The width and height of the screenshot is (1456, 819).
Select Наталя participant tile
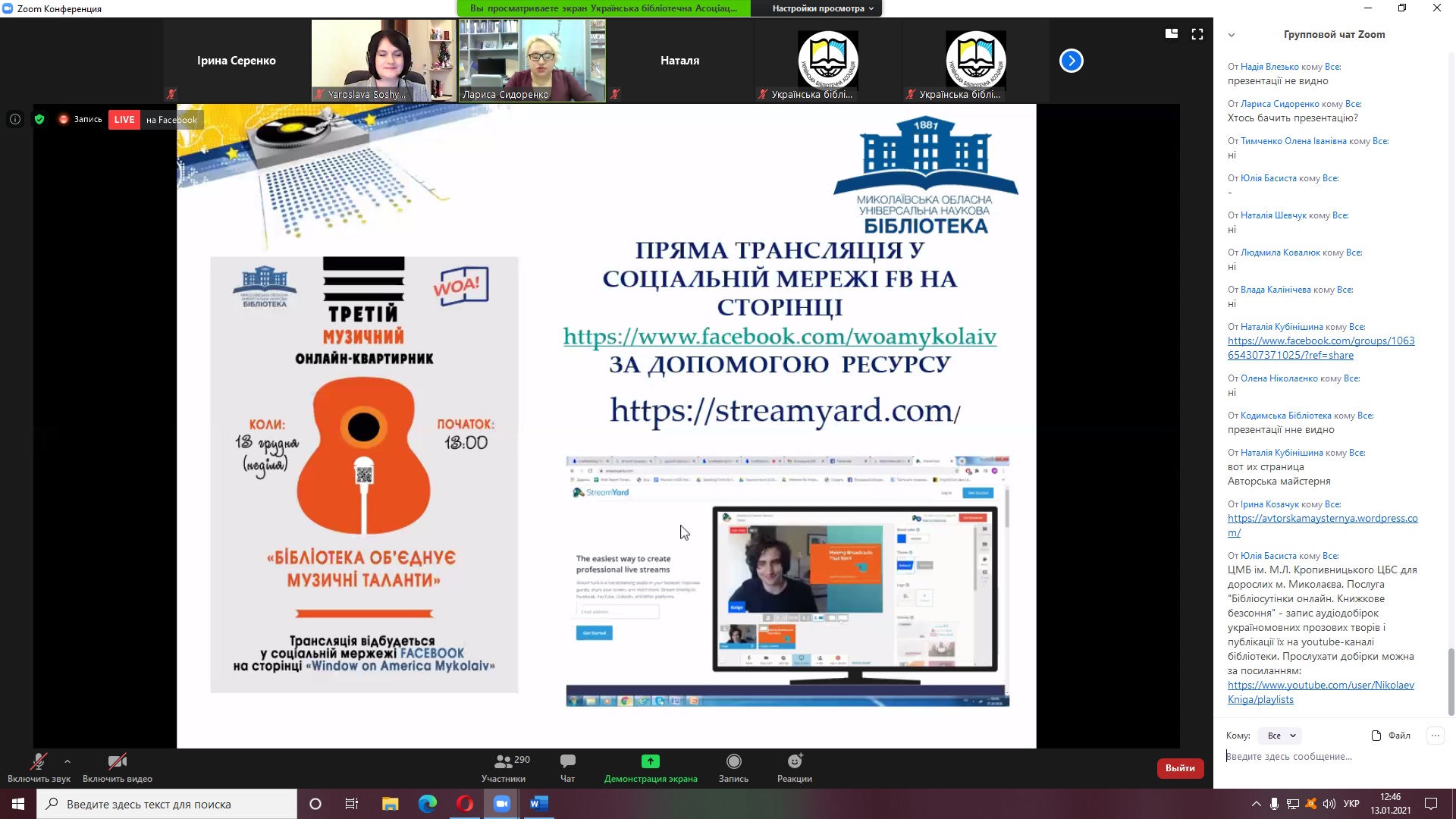(x=680, y=61)
